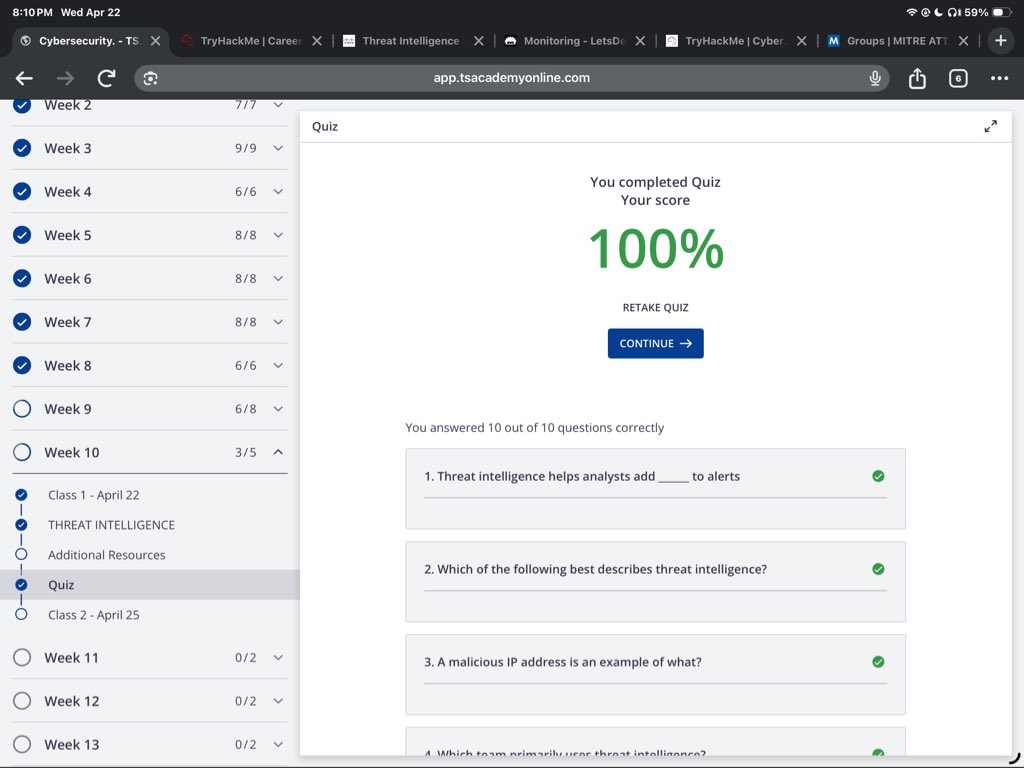Open the browser three-dot overflow menu
This screenshot has height=768, width=1024.
tap(999, 77)
